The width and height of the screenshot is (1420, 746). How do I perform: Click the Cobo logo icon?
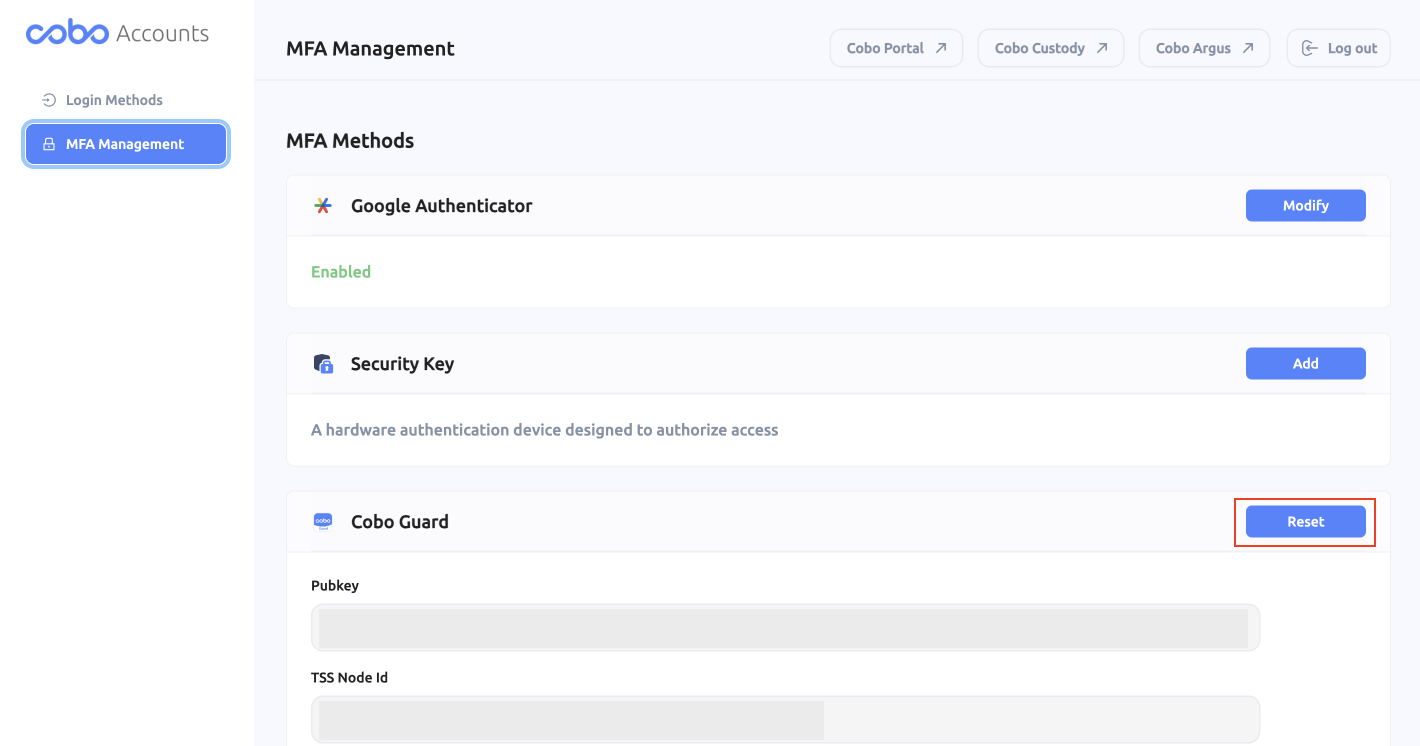pos(67,33)
